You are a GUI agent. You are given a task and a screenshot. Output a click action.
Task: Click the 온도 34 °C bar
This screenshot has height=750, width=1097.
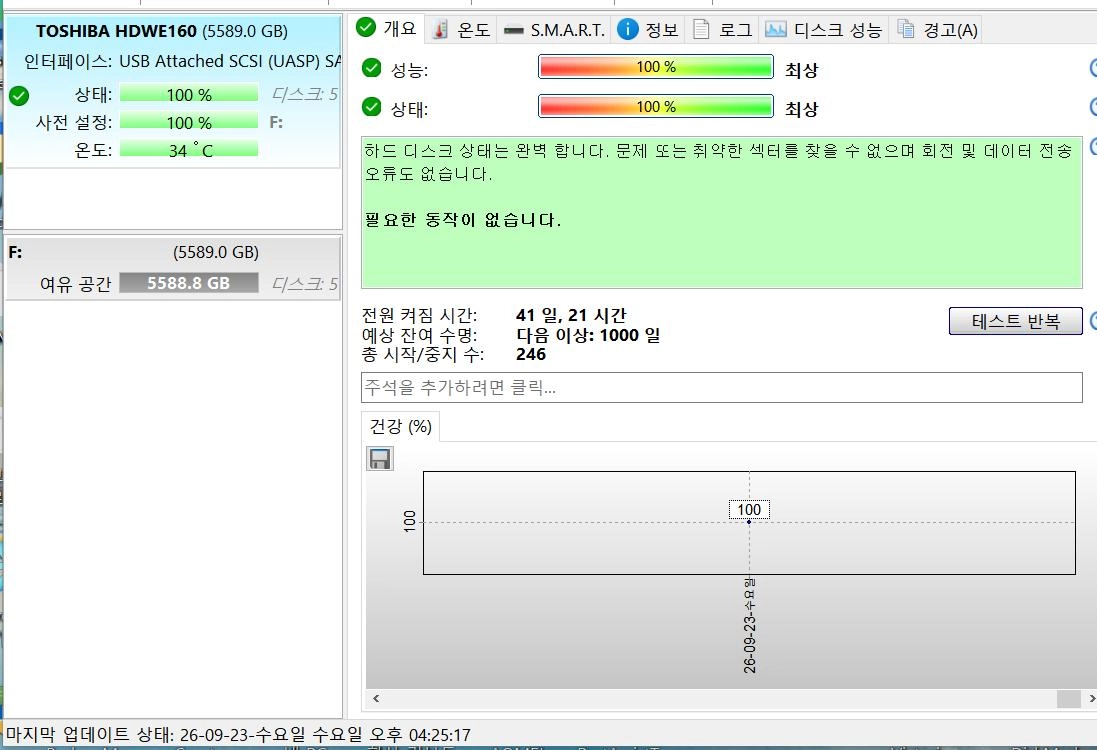tap(189, 149)
